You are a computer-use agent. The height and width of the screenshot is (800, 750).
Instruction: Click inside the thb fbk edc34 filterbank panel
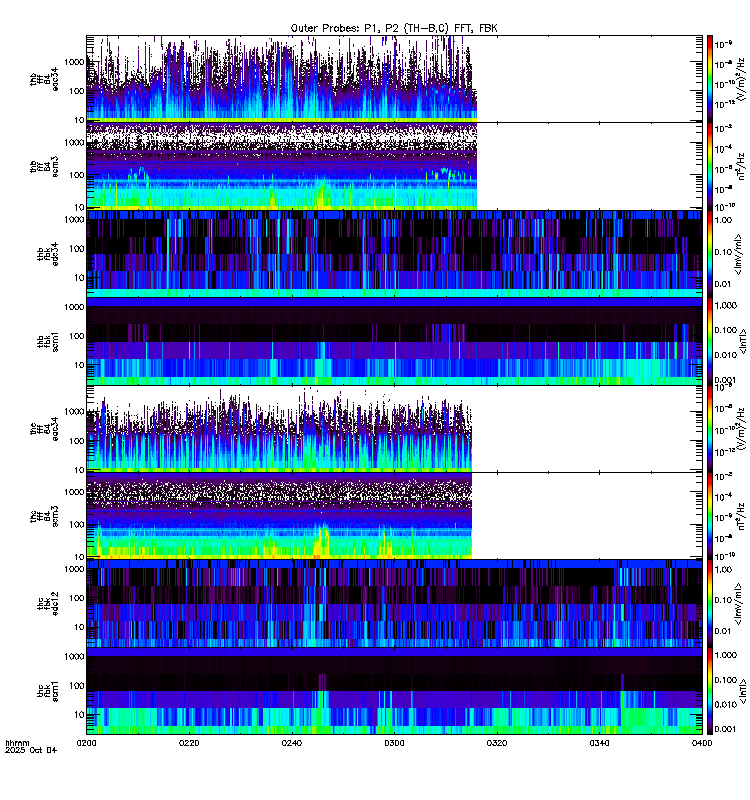pos(394,254)
